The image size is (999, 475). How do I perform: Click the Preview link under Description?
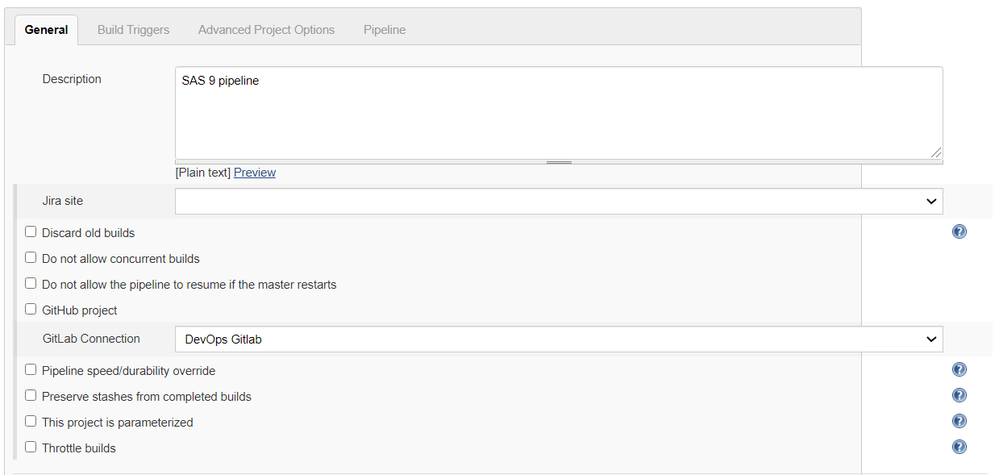[x=255, y=173]
